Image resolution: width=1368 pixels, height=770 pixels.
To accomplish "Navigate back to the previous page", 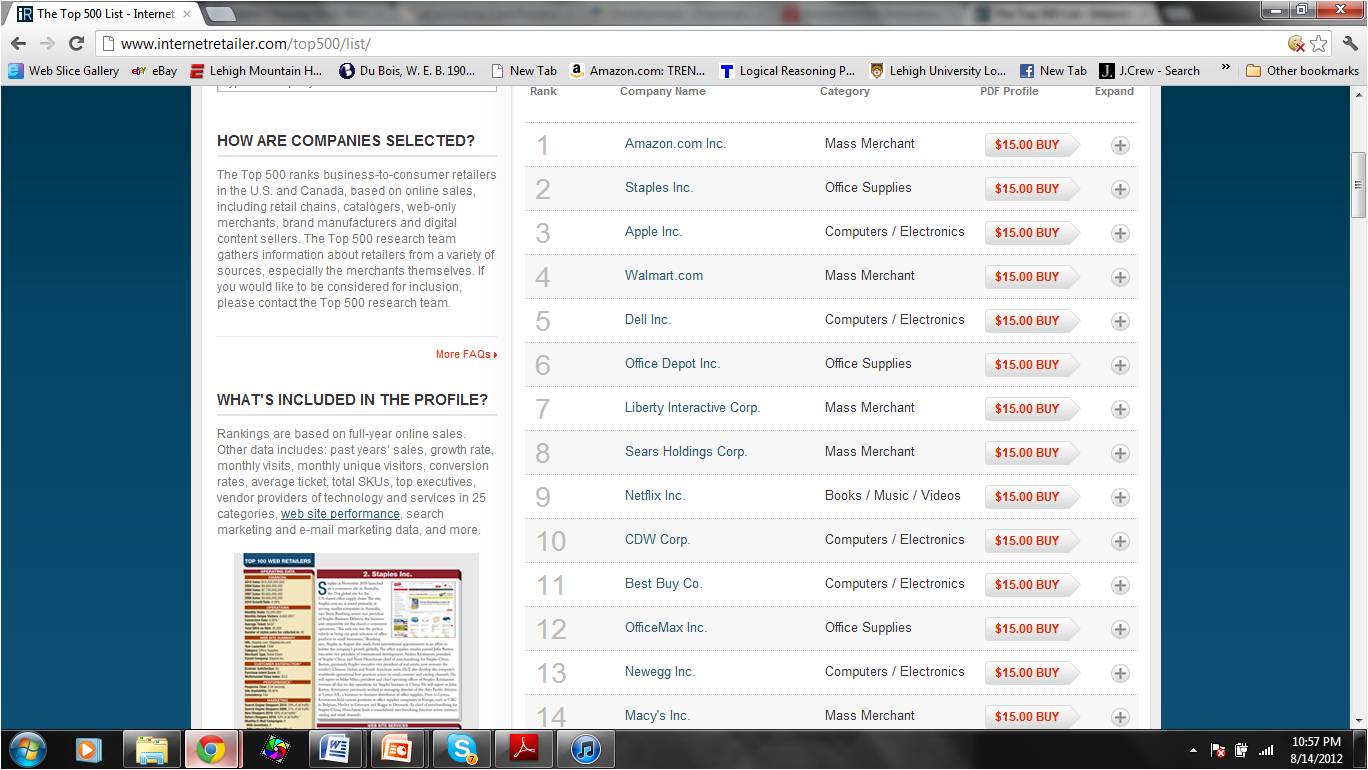I will [20, 44].
